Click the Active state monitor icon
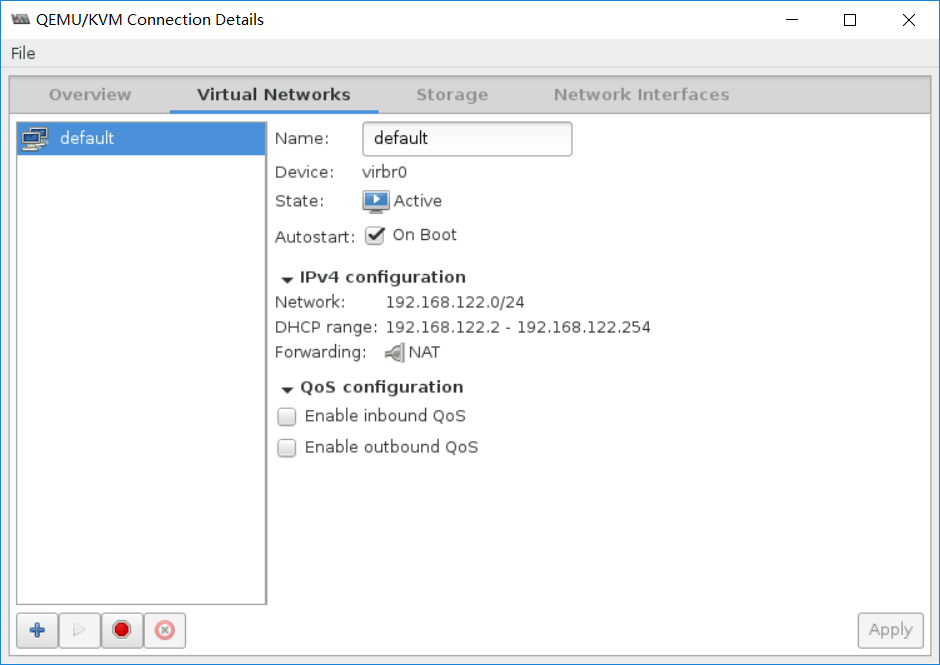 [x=376, y=201]
